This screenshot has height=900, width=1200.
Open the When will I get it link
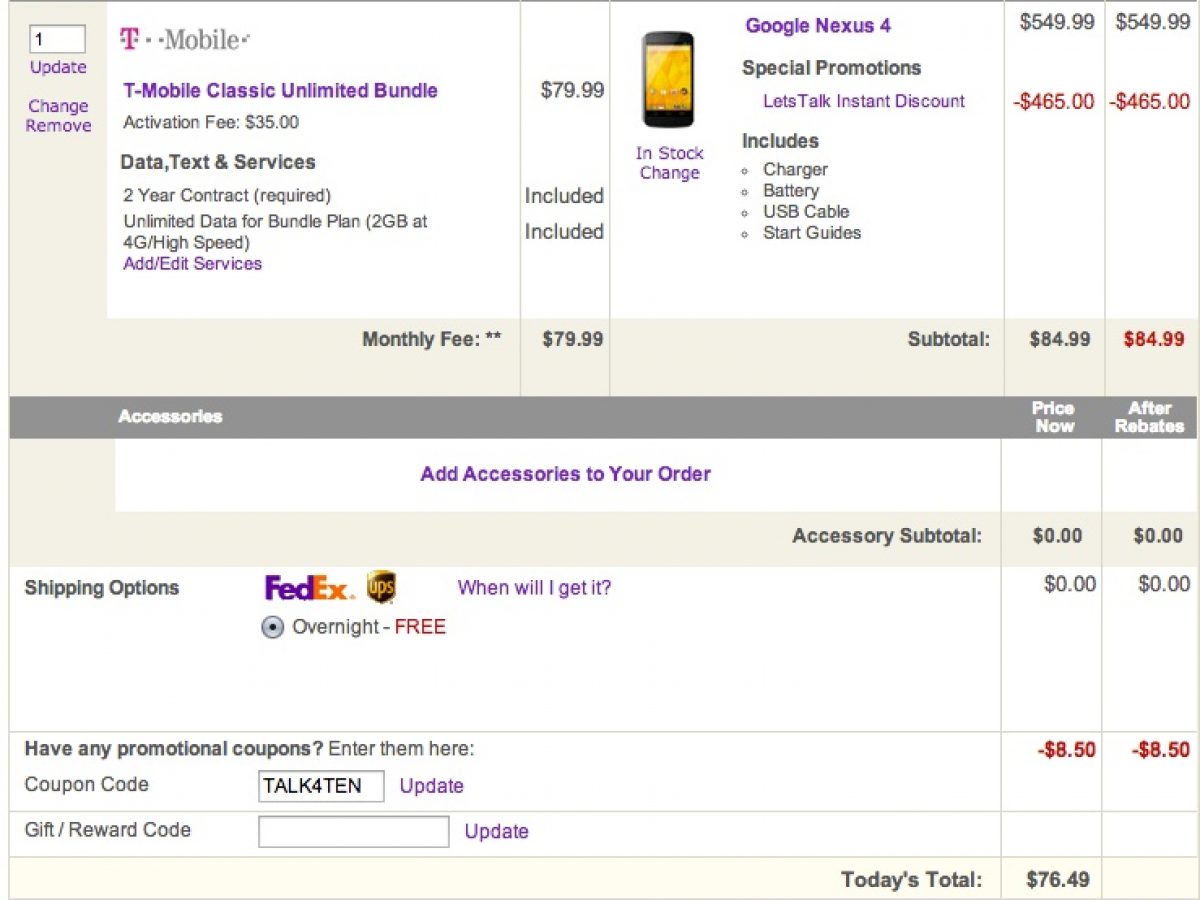(x=534, y=588)
